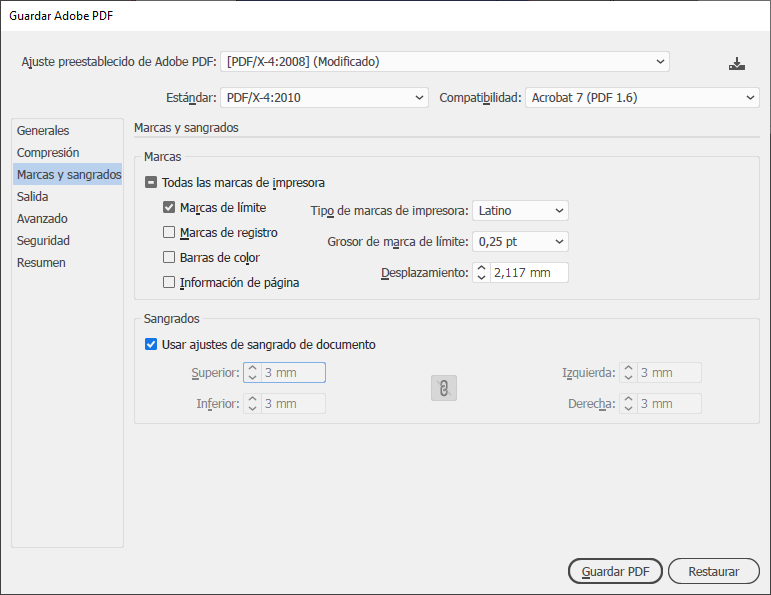Select Resumen in the sidebar
This screenshot has height=595, width=771.
click(x=67, y=263)
